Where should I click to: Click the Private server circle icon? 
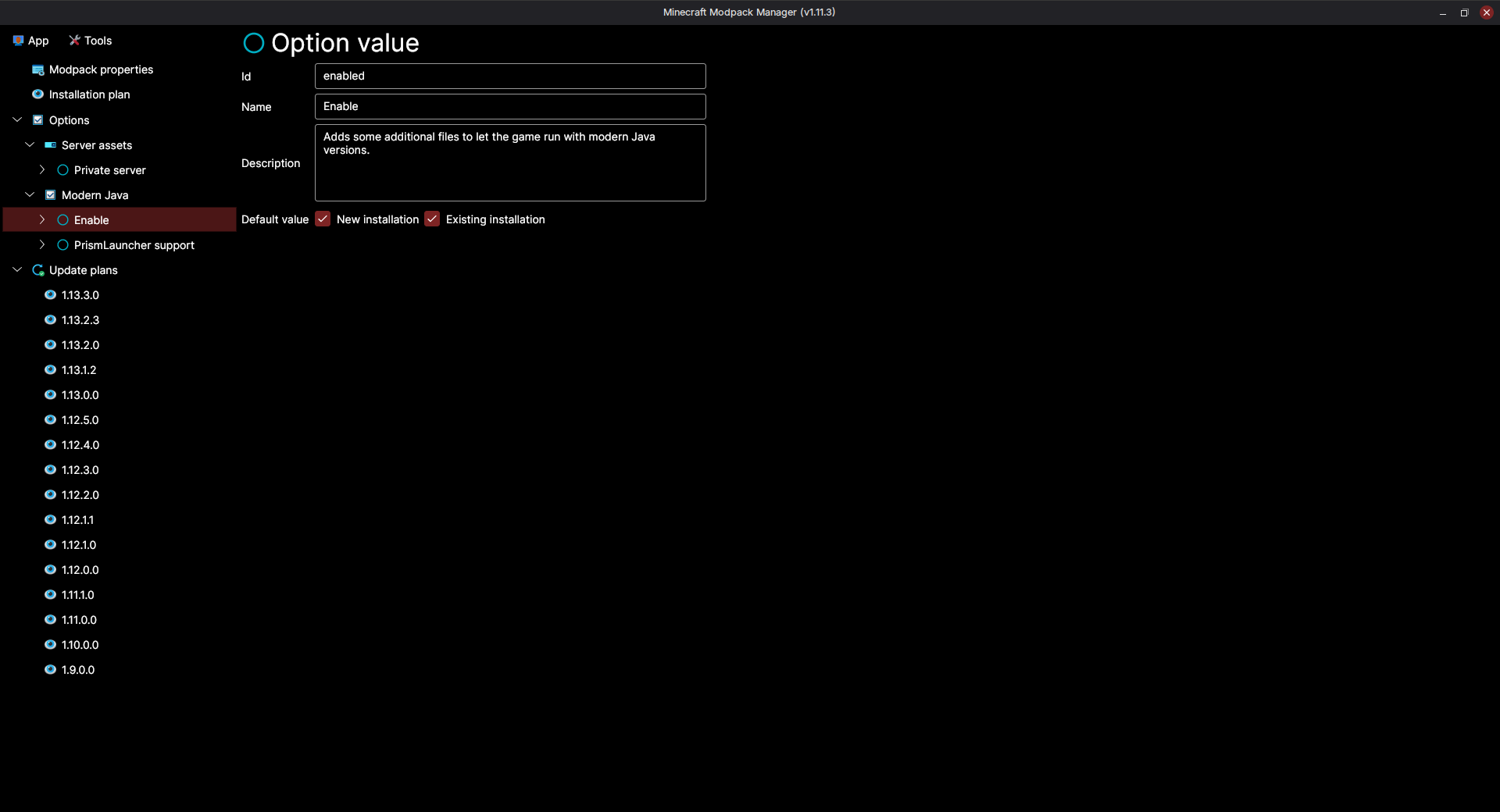(62, 170)
